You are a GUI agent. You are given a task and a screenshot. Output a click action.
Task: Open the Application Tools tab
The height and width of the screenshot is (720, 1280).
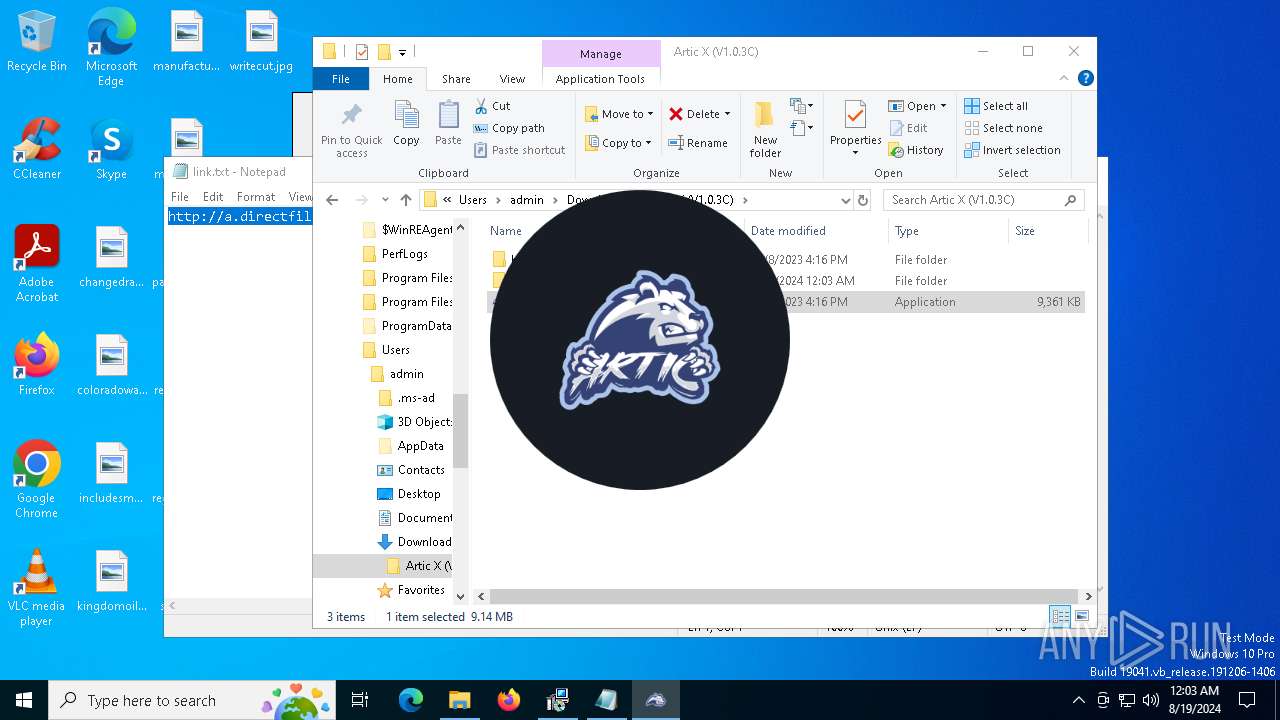pos(600,79)
